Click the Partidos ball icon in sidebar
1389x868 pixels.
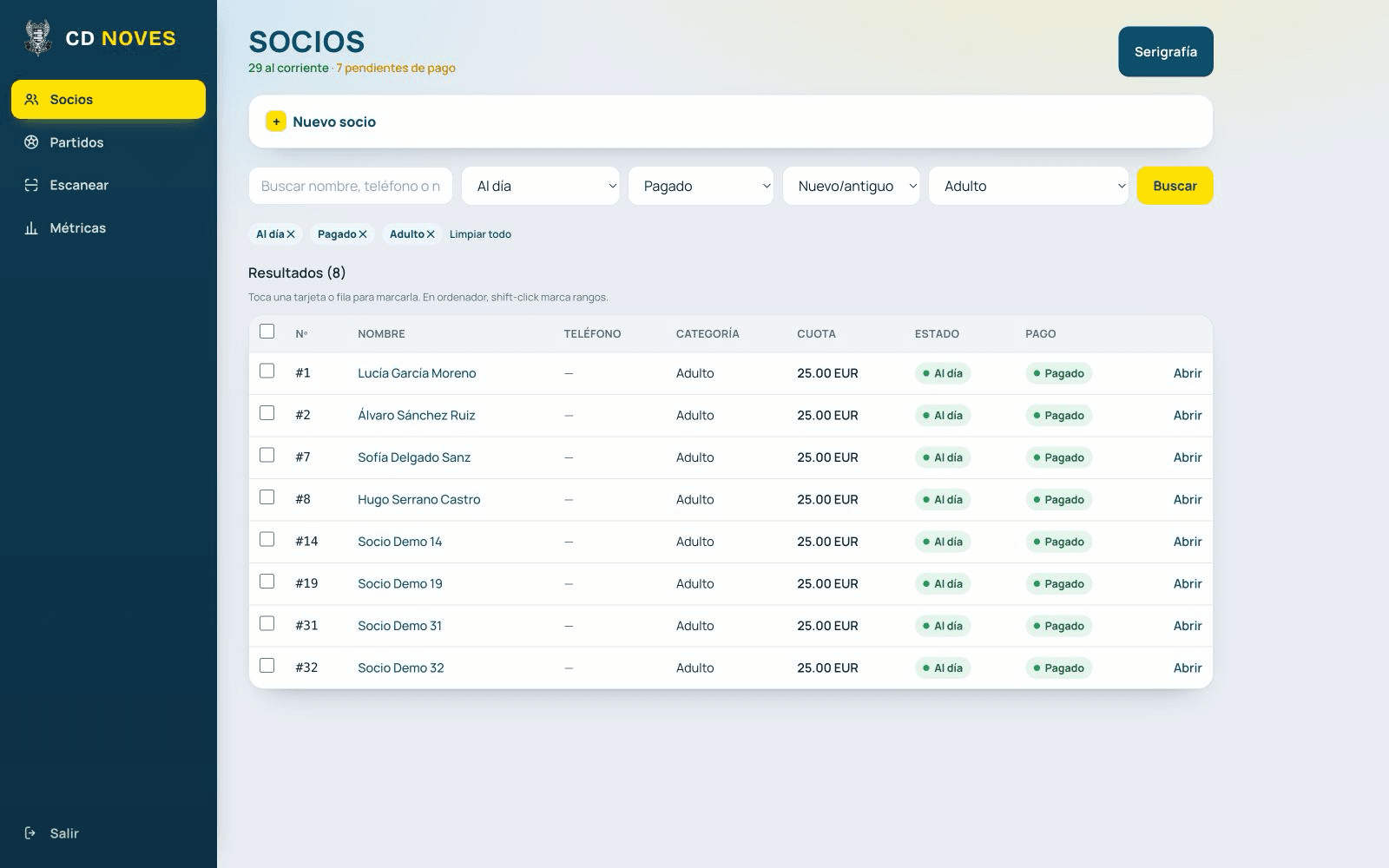tap(31, 142)
